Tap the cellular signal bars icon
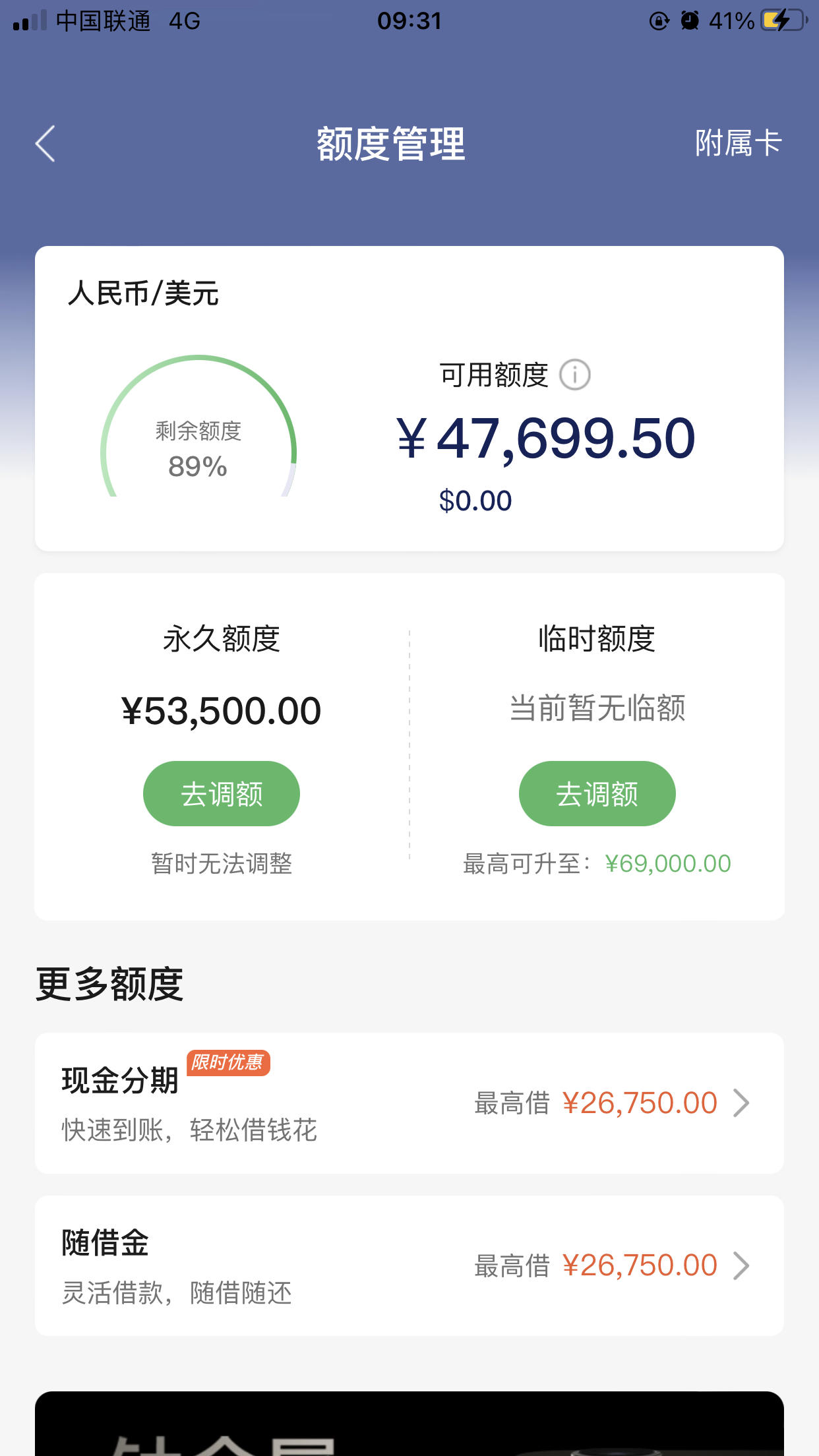 pos(30,20)
